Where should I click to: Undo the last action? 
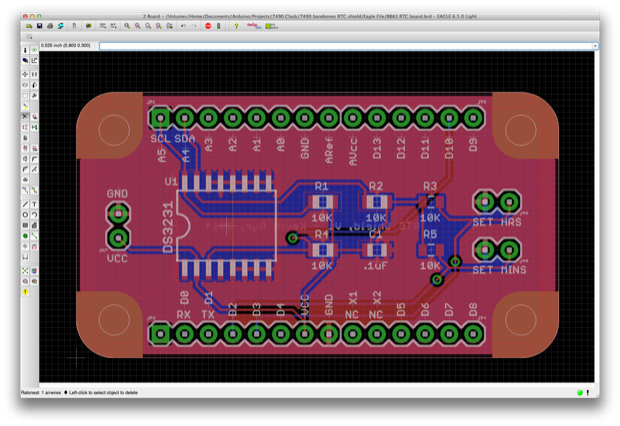[183, 26]
